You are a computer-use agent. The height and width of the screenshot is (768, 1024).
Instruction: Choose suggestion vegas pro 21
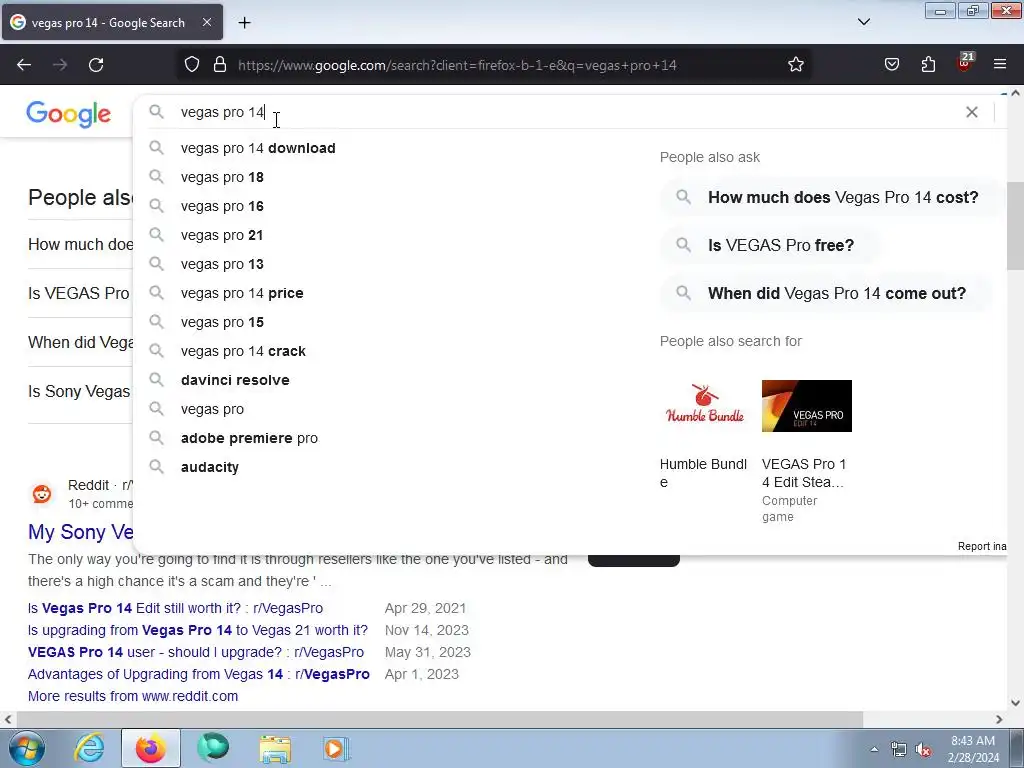coord(222,235)
